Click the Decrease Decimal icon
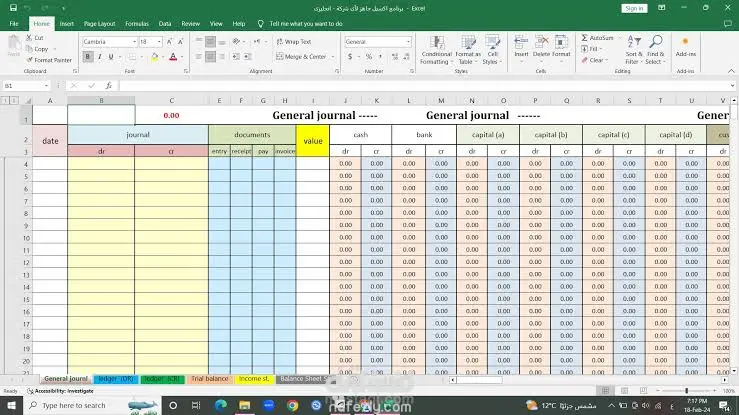The image size is (739, 415). point(406,57)
